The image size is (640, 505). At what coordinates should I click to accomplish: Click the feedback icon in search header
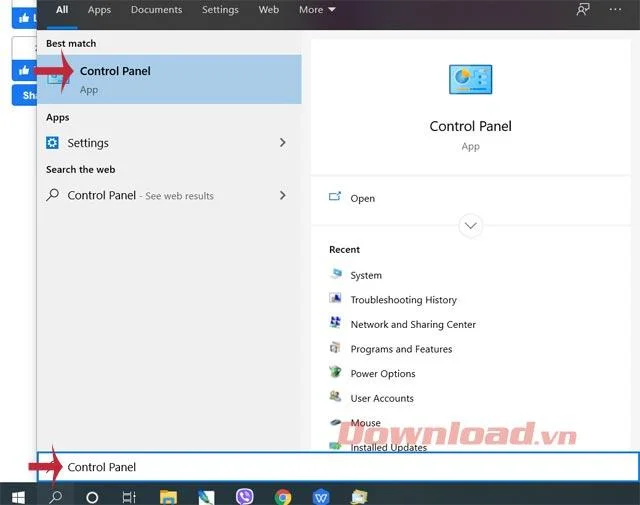click(x=583, y=9)
